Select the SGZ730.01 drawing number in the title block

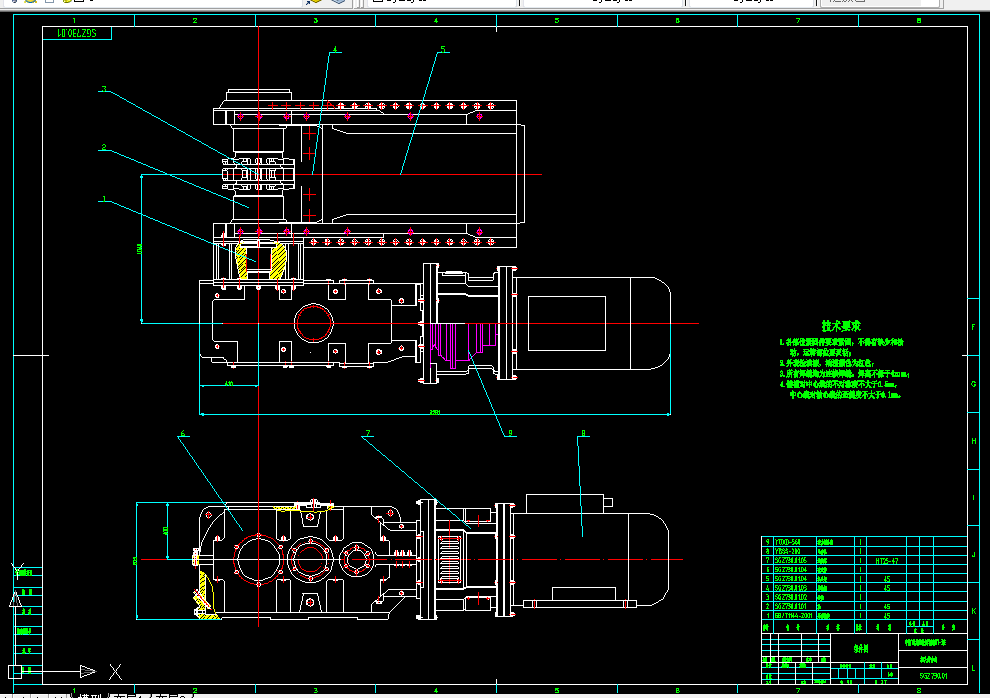point(933,676)
